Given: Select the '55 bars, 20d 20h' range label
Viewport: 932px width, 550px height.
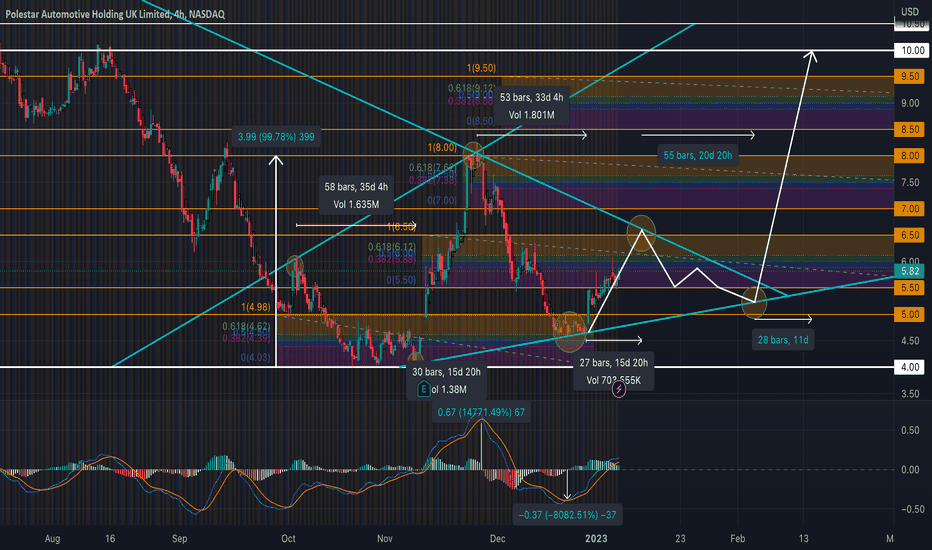Looking at the screenshot, I should point(698,155).
